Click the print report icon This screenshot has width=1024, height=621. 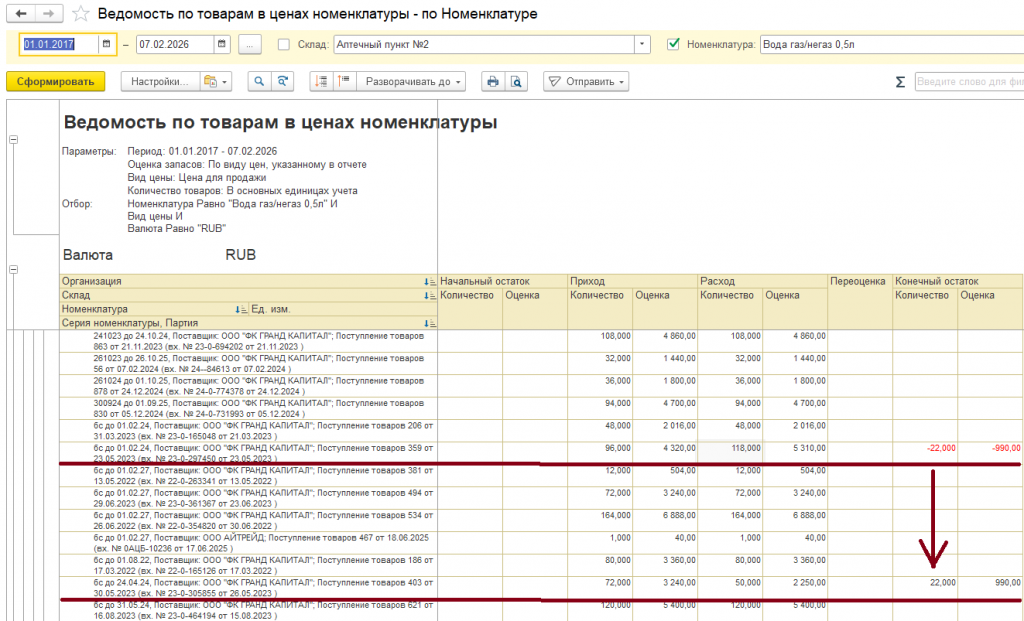(x=492, y=82)
